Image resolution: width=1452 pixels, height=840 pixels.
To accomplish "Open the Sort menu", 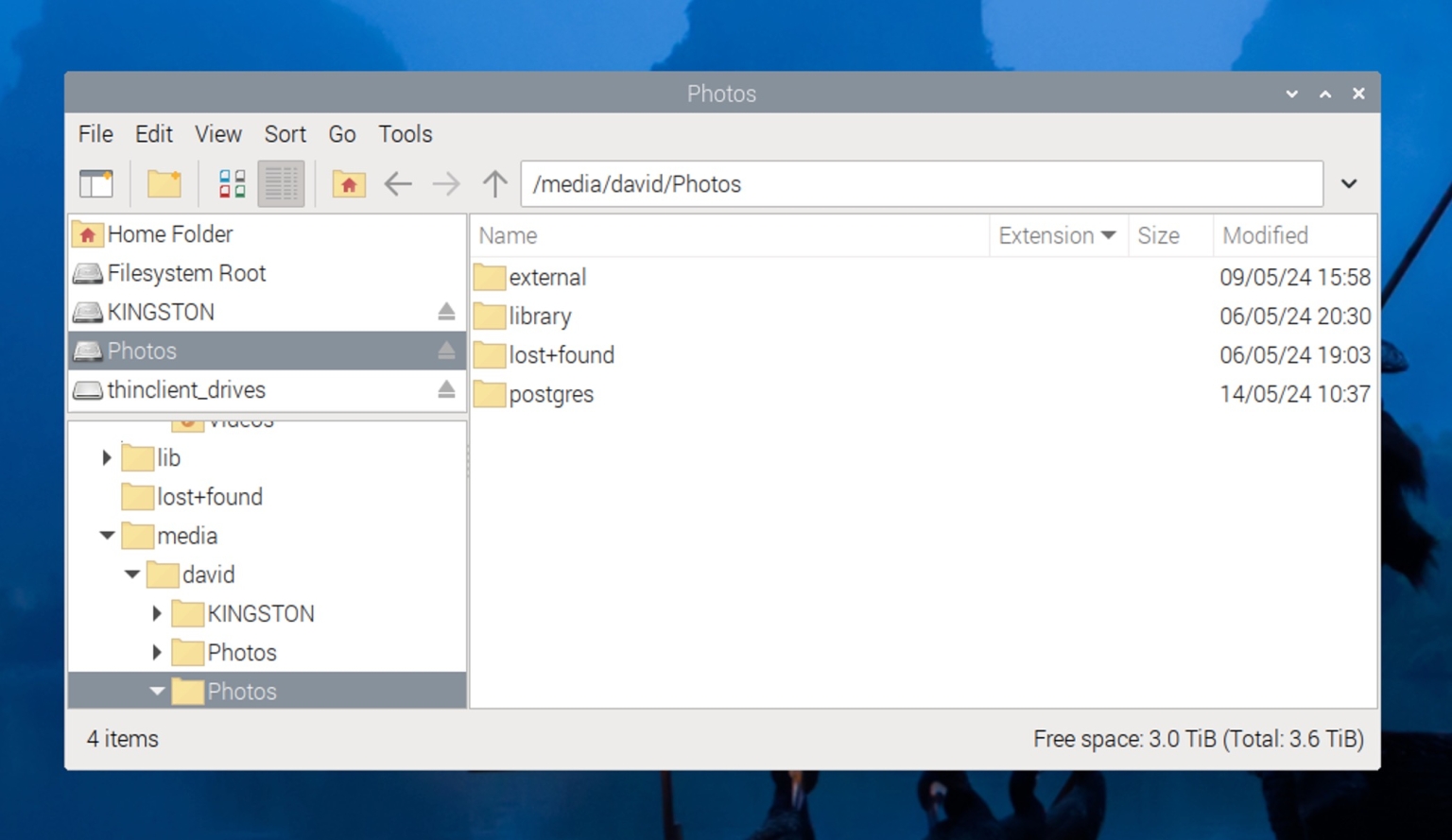I will coord(285,134).
